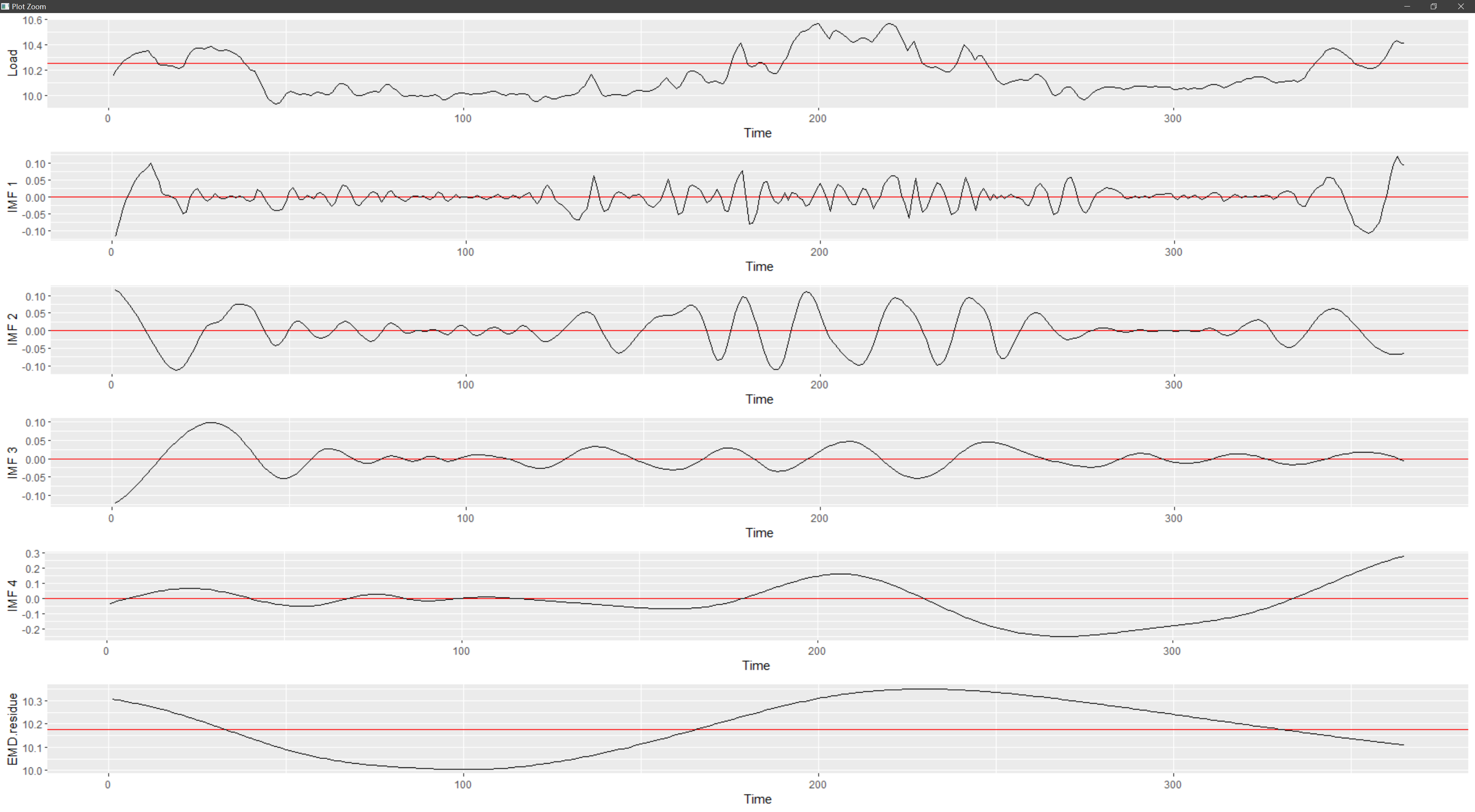Viewport: 1475px width, 812px height.
Task: Restore down the Plot Zoom window
Action: (1434, 6)
